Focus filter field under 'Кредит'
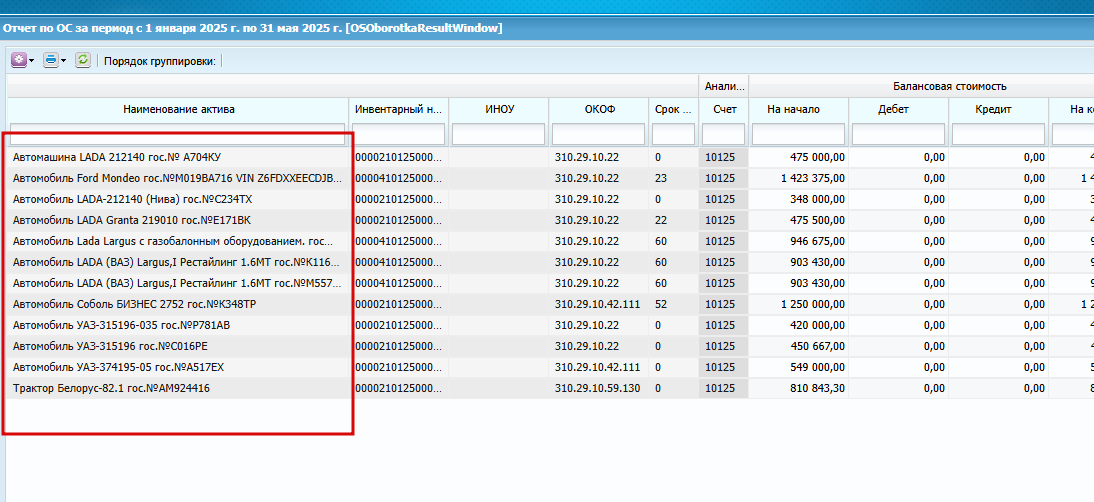Image resolution: width=1094 pixels, height=502 pixels. pos(998,134)
